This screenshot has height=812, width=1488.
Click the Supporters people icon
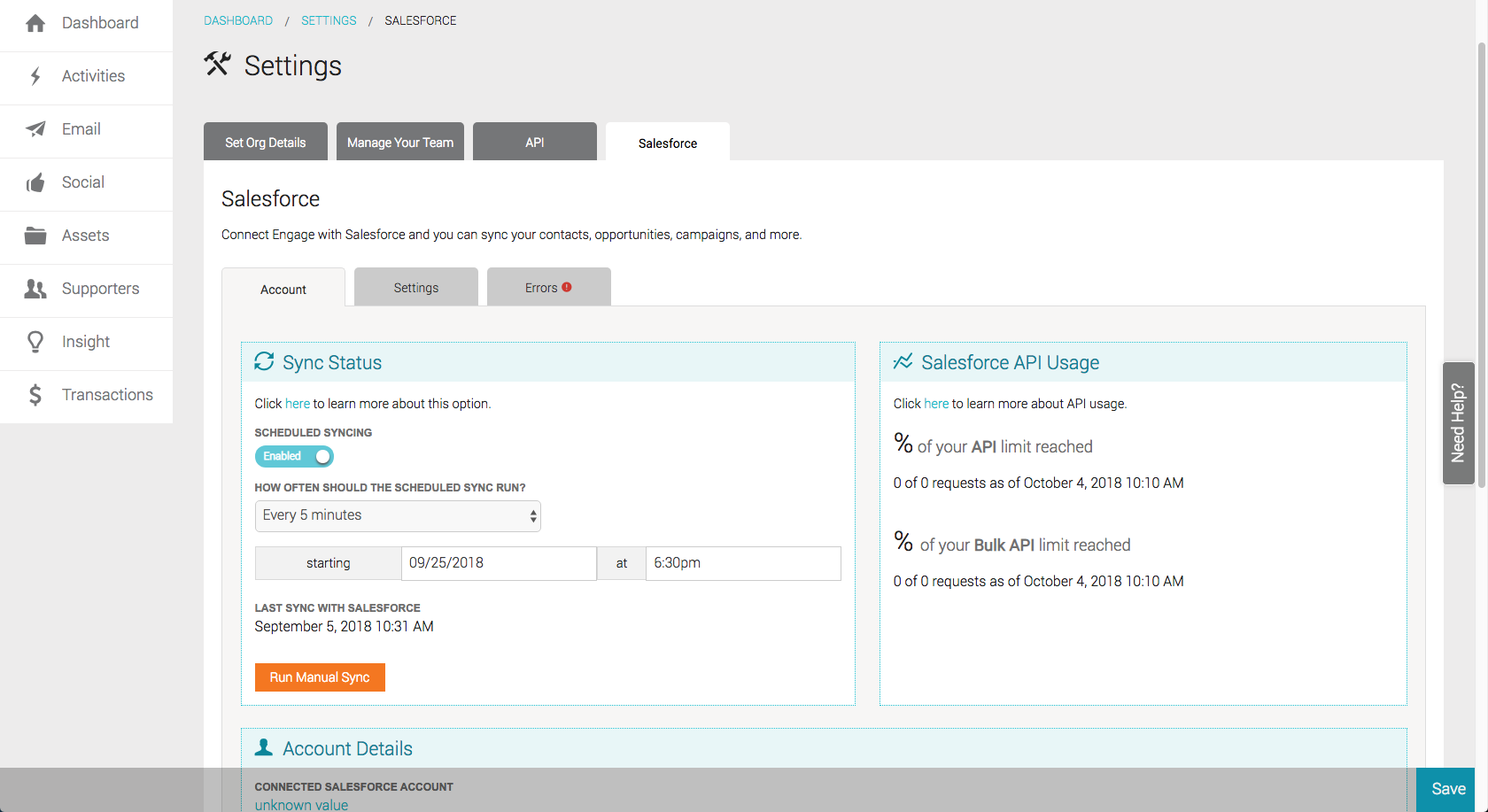[35, 289]
